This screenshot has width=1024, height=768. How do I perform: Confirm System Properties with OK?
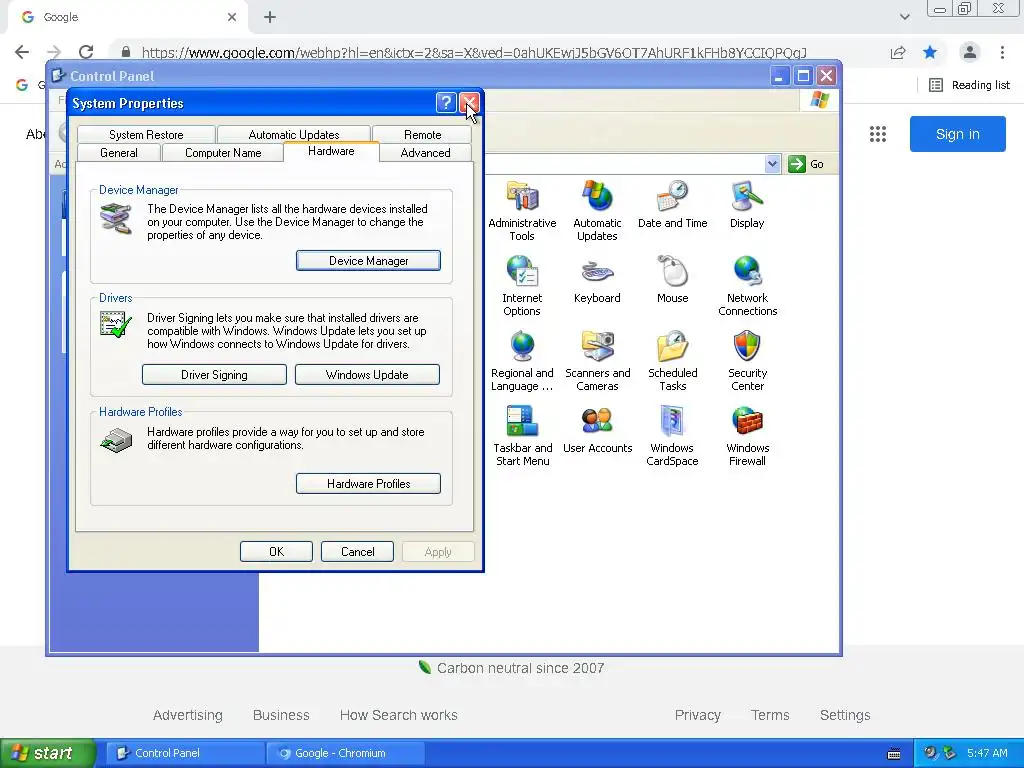(x=276, y=552)
